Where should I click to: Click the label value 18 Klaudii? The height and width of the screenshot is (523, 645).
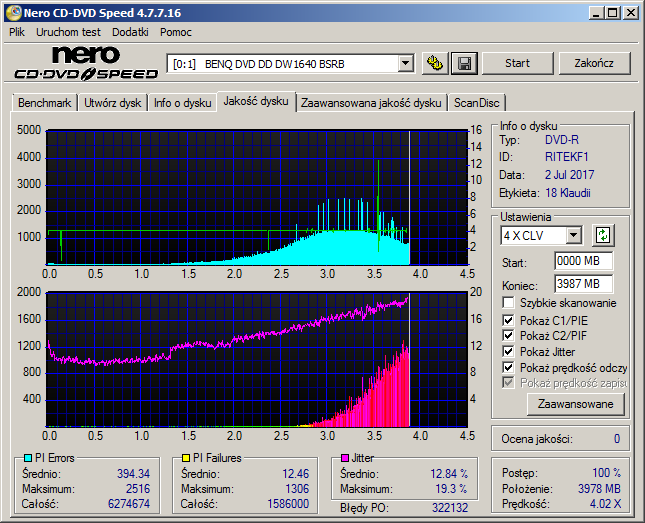[568, 193]
